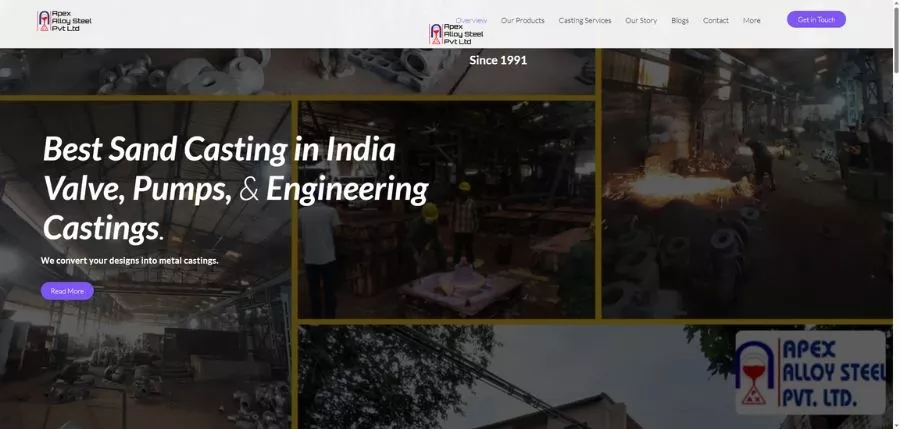The height and width of the screenshot is (429, 900).
Task: Click the Read More button
Action: (67, 291)
